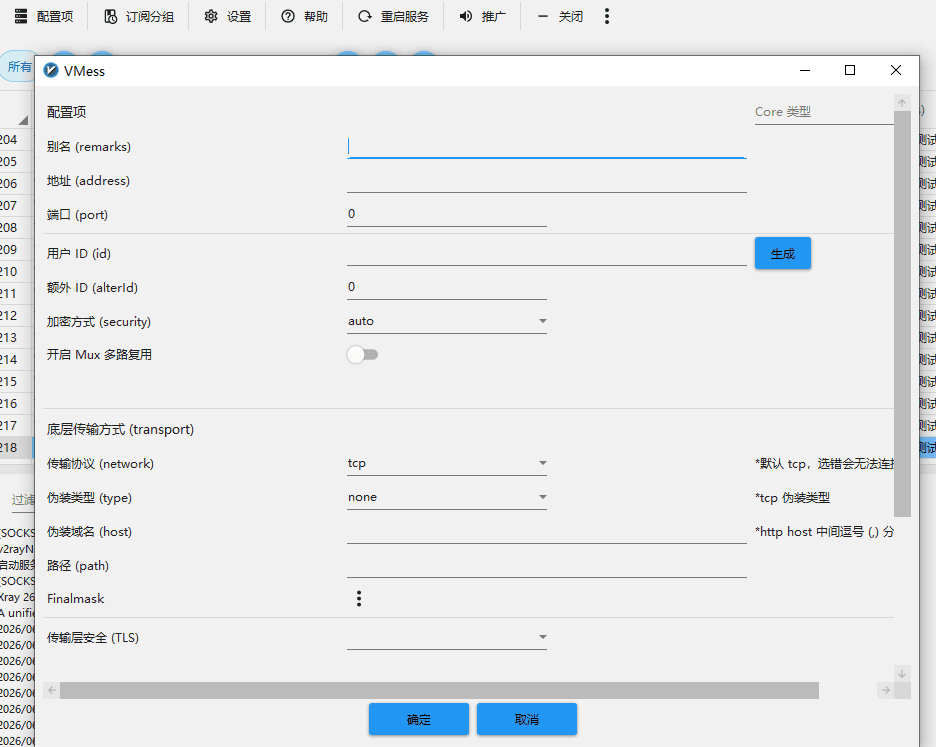Confirm the dialog with 确定

click(418, 719)
